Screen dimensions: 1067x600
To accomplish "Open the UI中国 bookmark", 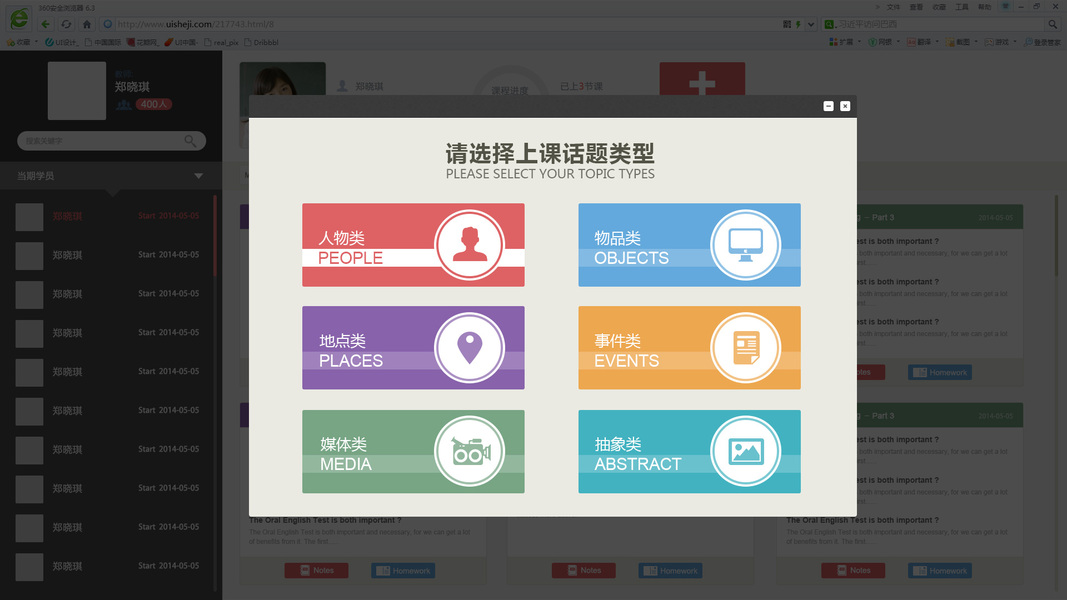I will click(181, 42).
